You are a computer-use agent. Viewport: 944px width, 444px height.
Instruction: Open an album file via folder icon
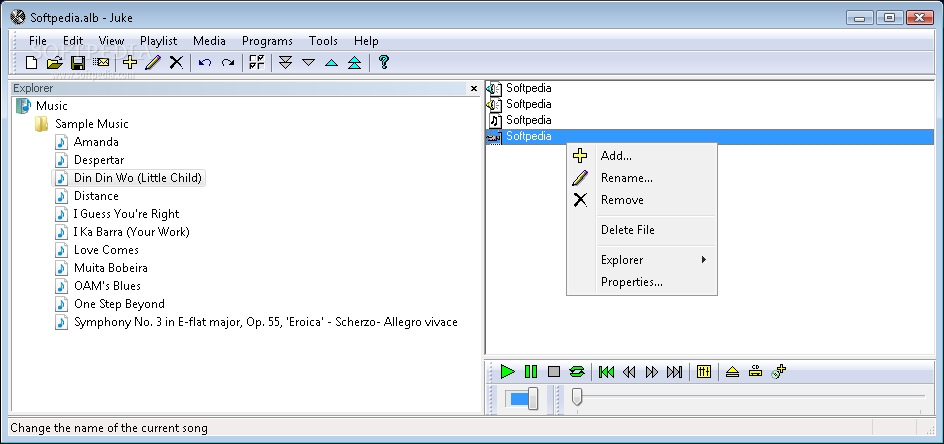click(x=55, y=62)
